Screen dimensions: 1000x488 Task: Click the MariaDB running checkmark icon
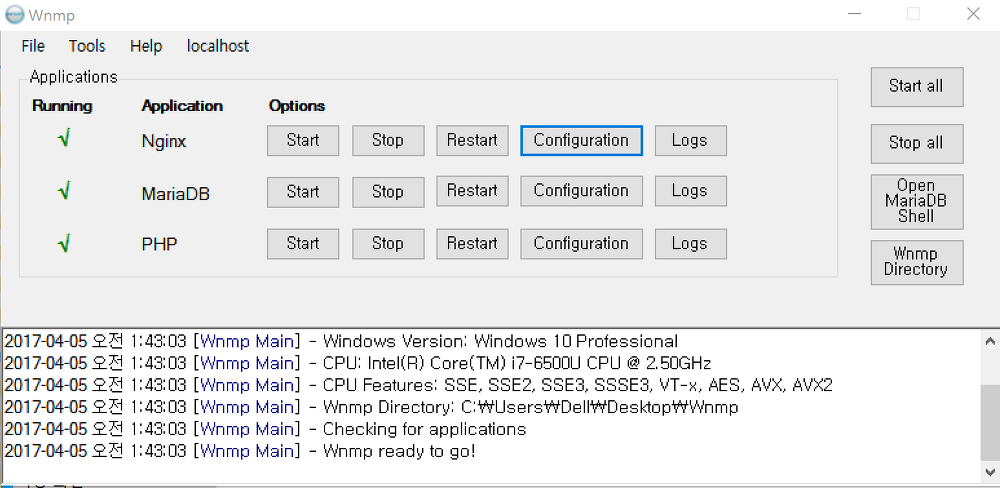click(x=63, y=190)
